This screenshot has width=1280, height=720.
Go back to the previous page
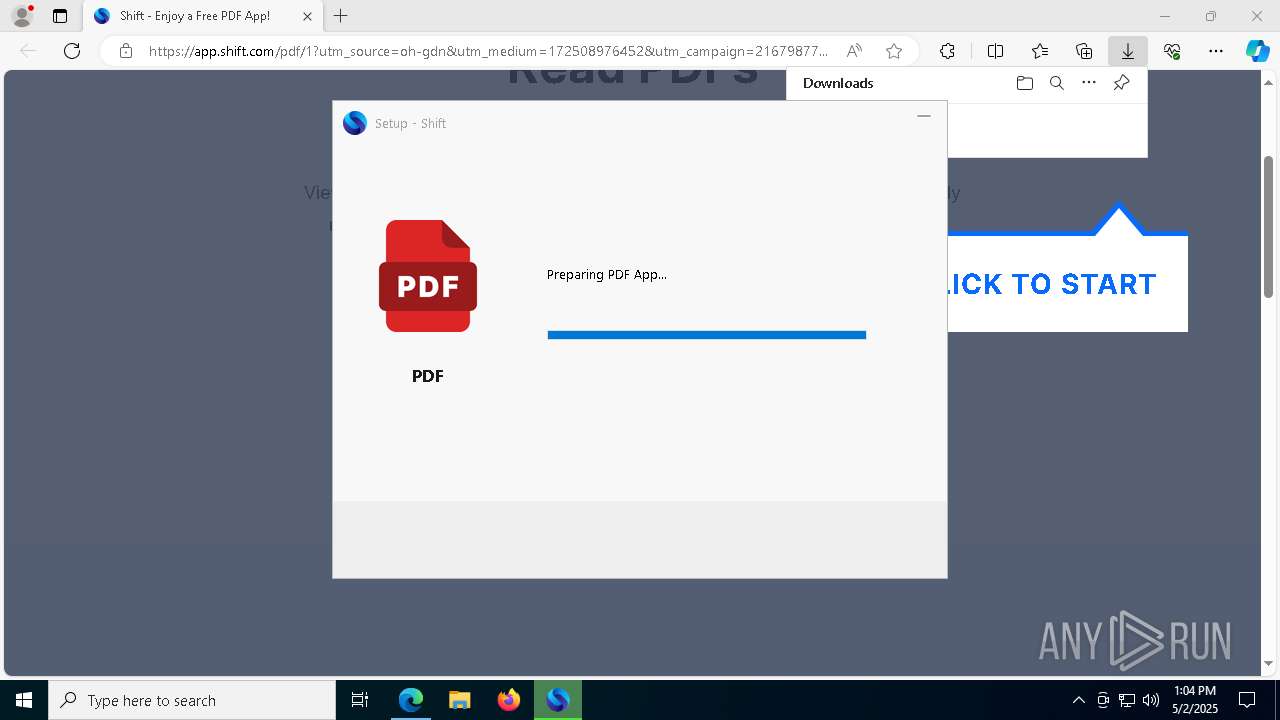pos(28,51)
